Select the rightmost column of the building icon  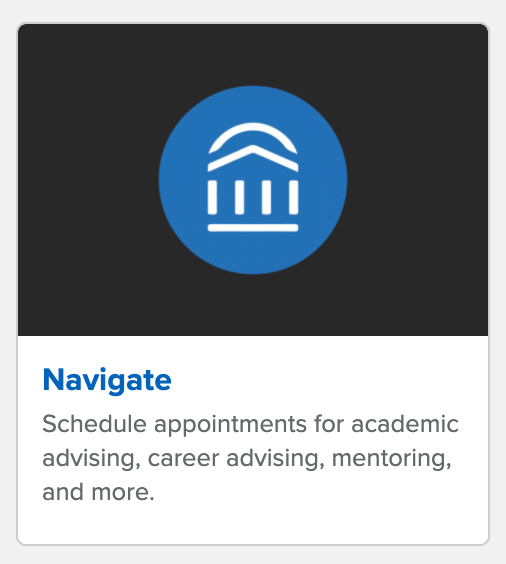[293, 197]
